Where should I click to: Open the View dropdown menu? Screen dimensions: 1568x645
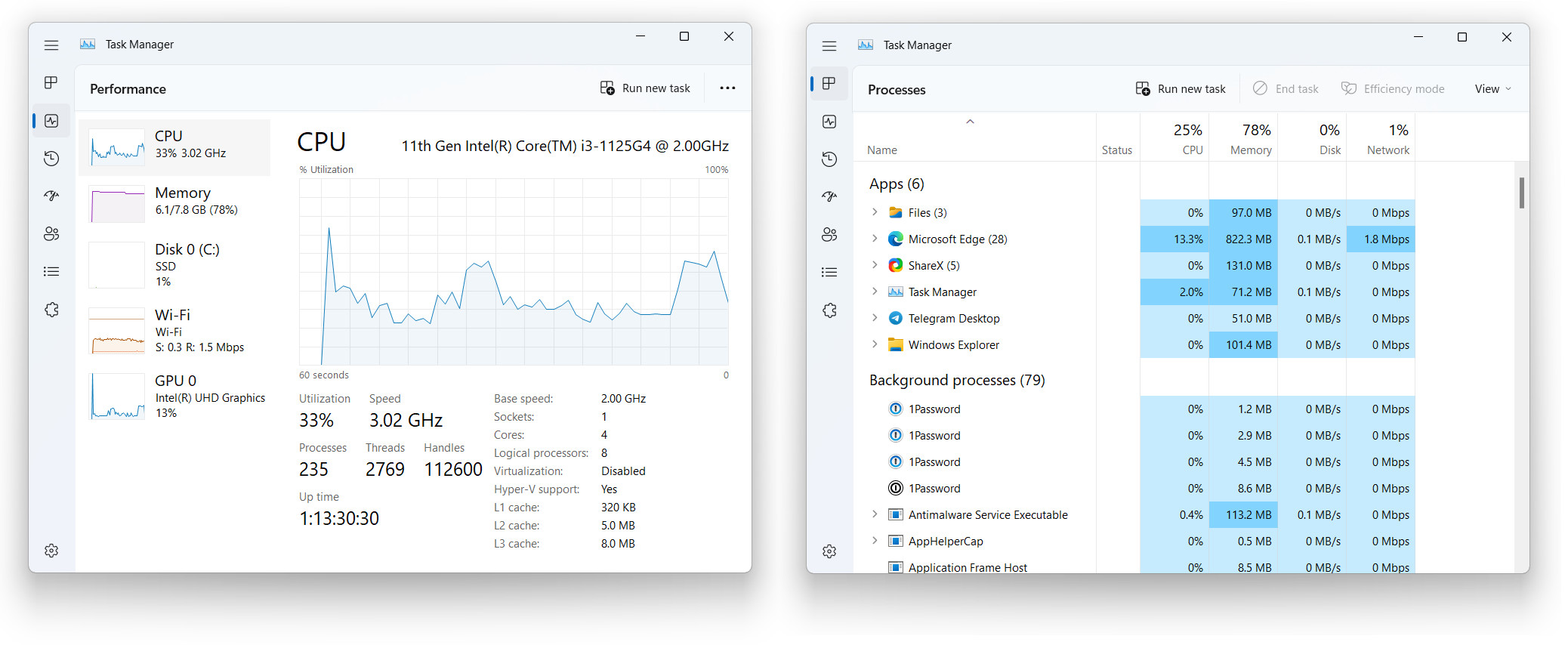point(1492,89)
